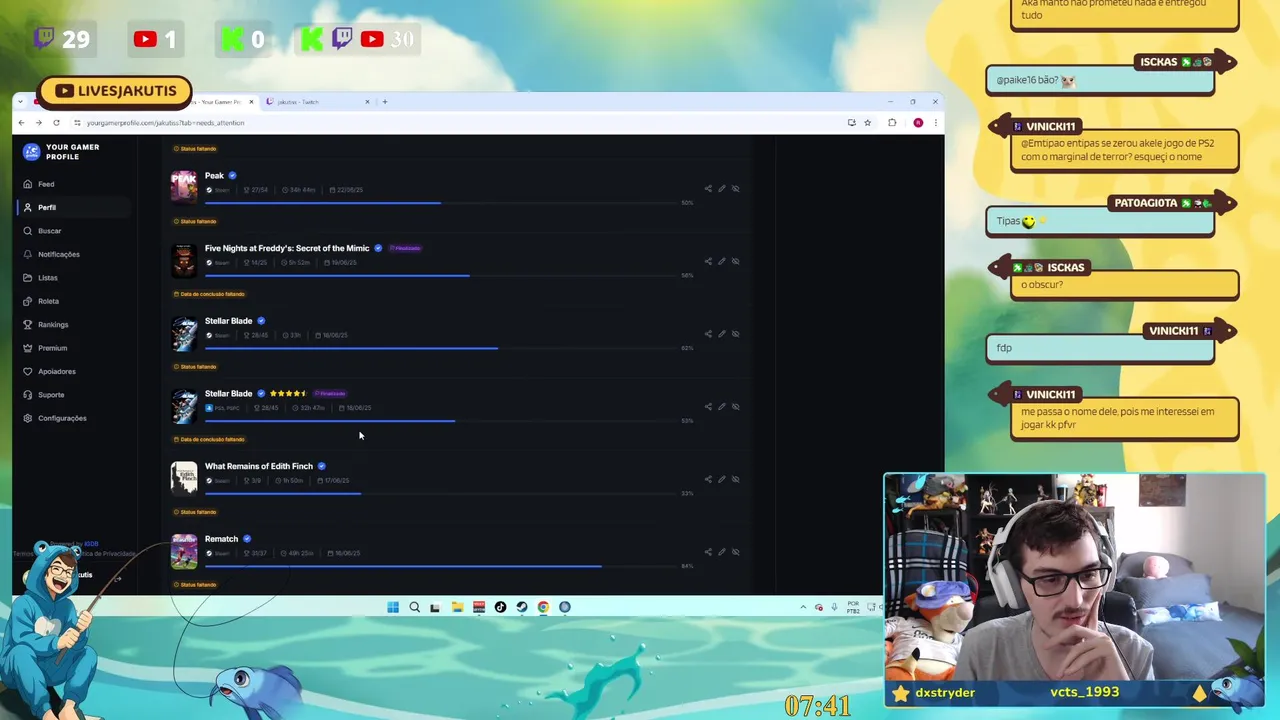The height and width of the screenshot is (720, 1280).
Task: Hide the rated Stellar Blade entry
Action: 735,406
